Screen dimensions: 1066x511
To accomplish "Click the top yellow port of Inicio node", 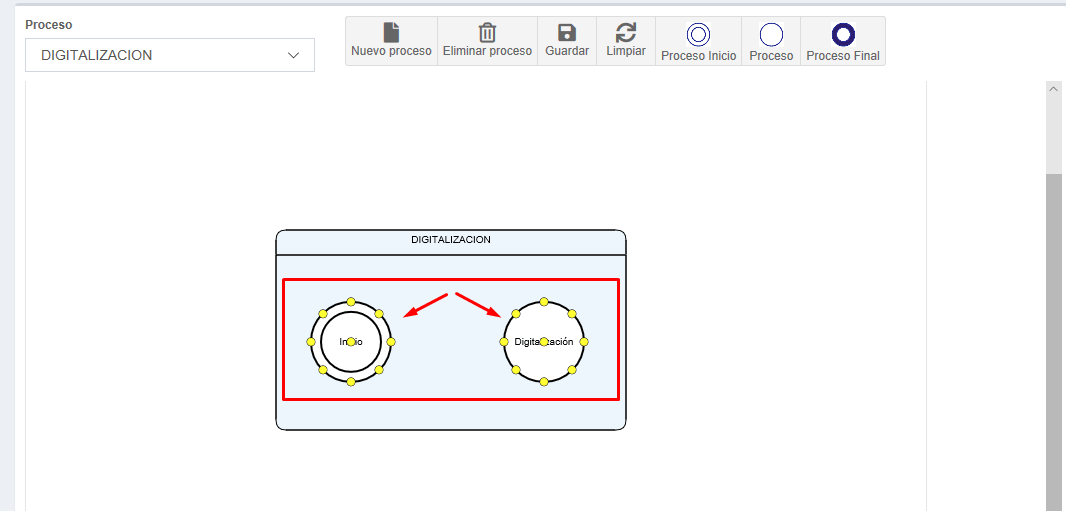I will click(351, 302).
